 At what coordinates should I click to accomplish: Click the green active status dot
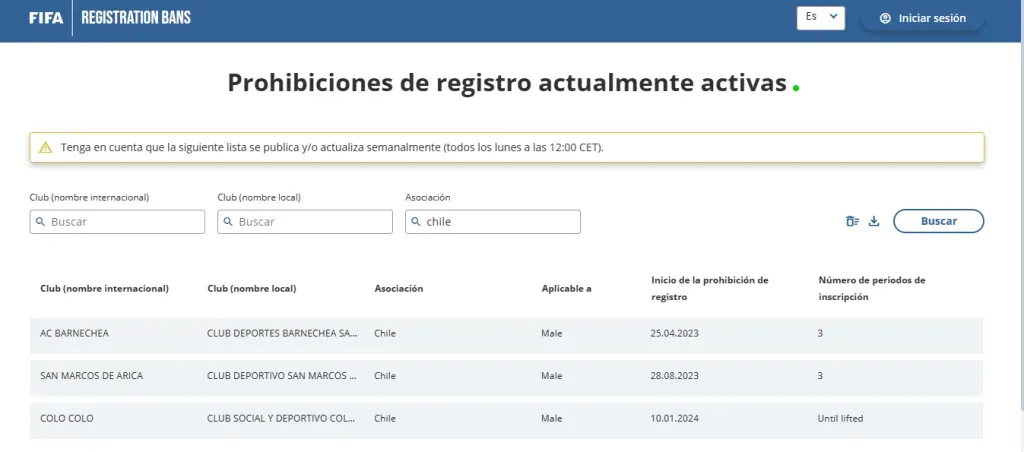coord(795,88)
